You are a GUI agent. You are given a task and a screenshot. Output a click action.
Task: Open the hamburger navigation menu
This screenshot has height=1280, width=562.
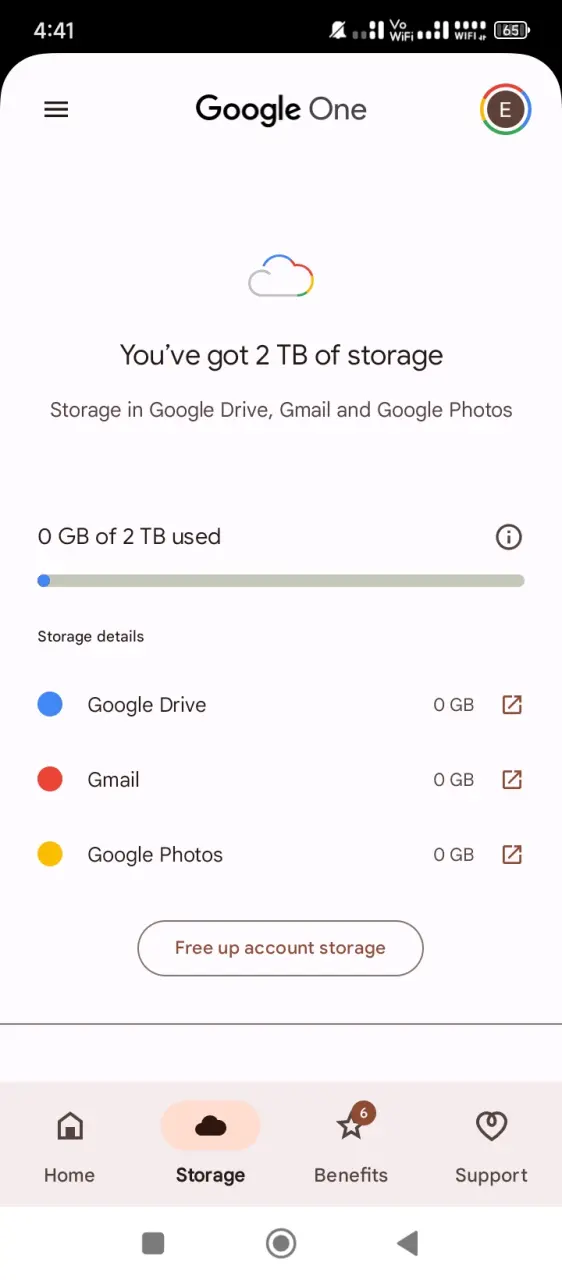[57, 110]
